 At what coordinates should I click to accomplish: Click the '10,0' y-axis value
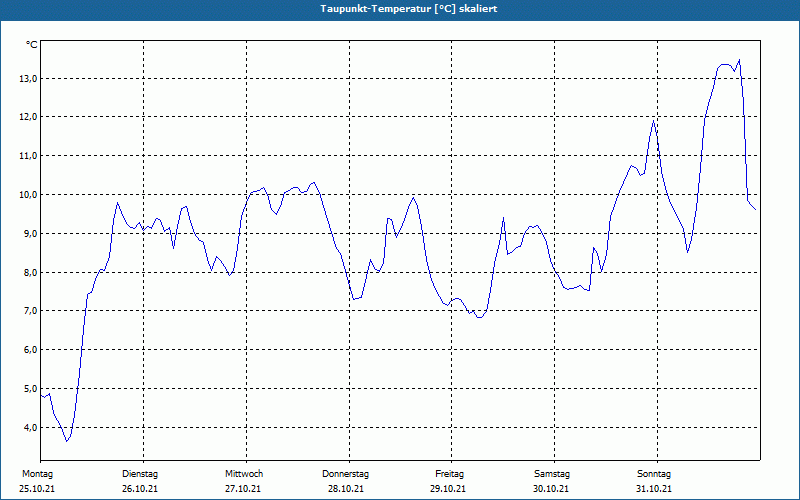click(x=29, y=195)
